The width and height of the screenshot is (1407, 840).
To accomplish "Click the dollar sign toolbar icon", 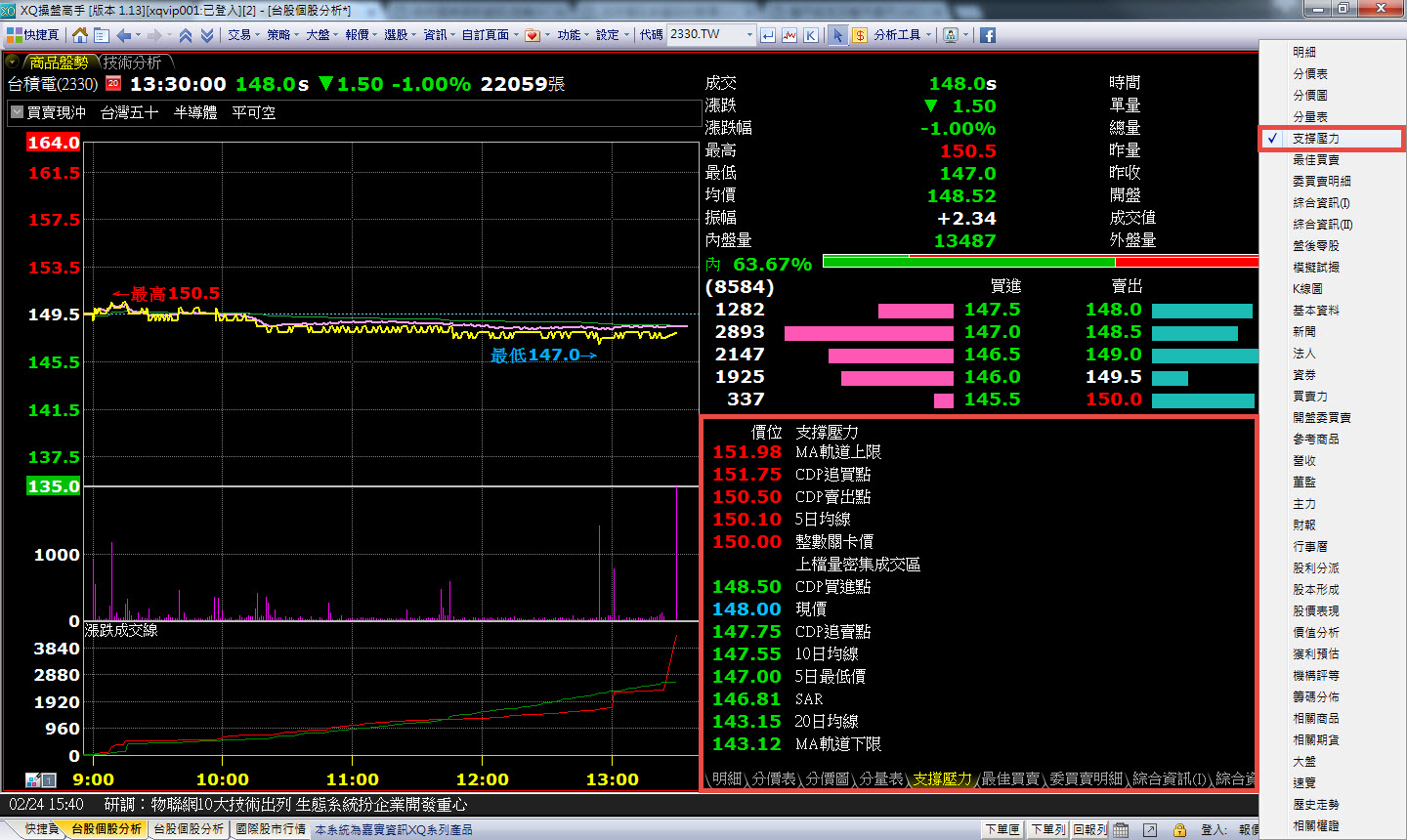I will click(x=859, y=35).
